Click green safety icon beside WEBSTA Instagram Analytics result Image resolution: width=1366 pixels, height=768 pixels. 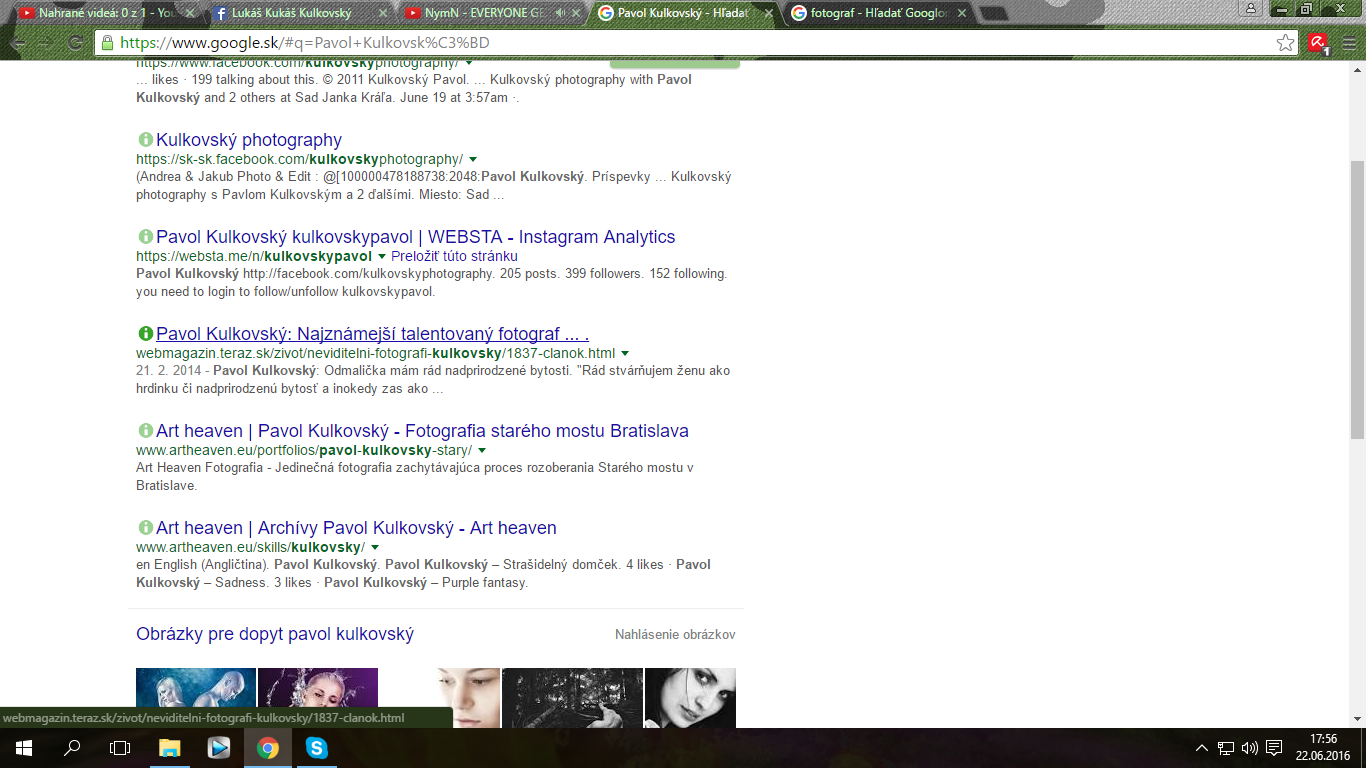coord(145,237)
